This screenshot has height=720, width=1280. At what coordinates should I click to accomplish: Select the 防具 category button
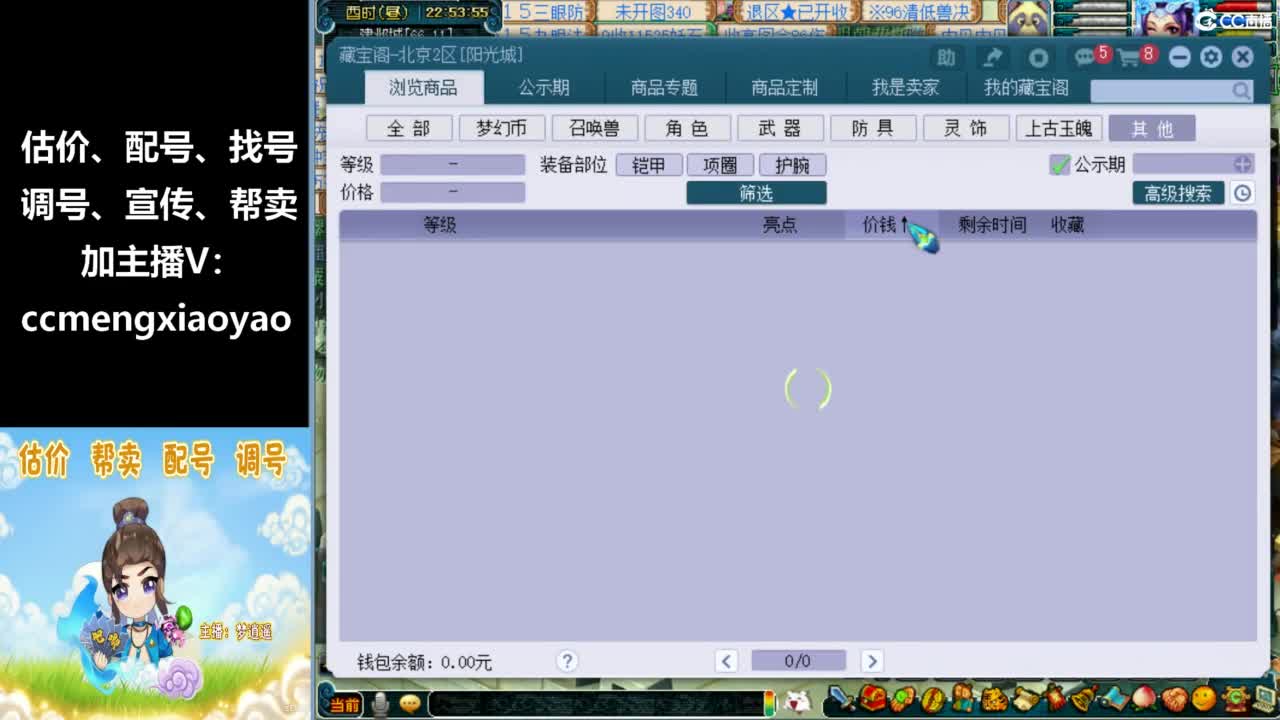pyautogui.click(x=873, y=129)
